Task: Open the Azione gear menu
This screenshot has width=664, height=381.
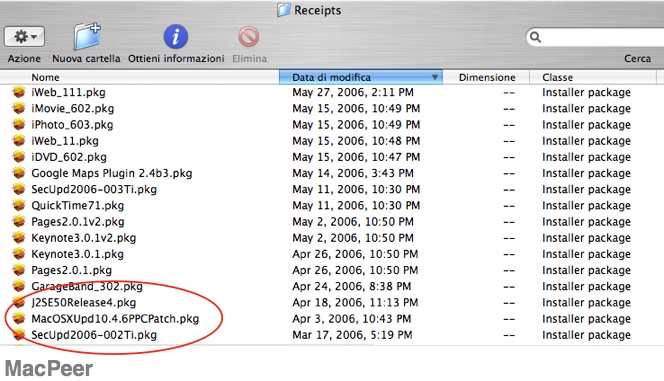Action: point(24,37)
